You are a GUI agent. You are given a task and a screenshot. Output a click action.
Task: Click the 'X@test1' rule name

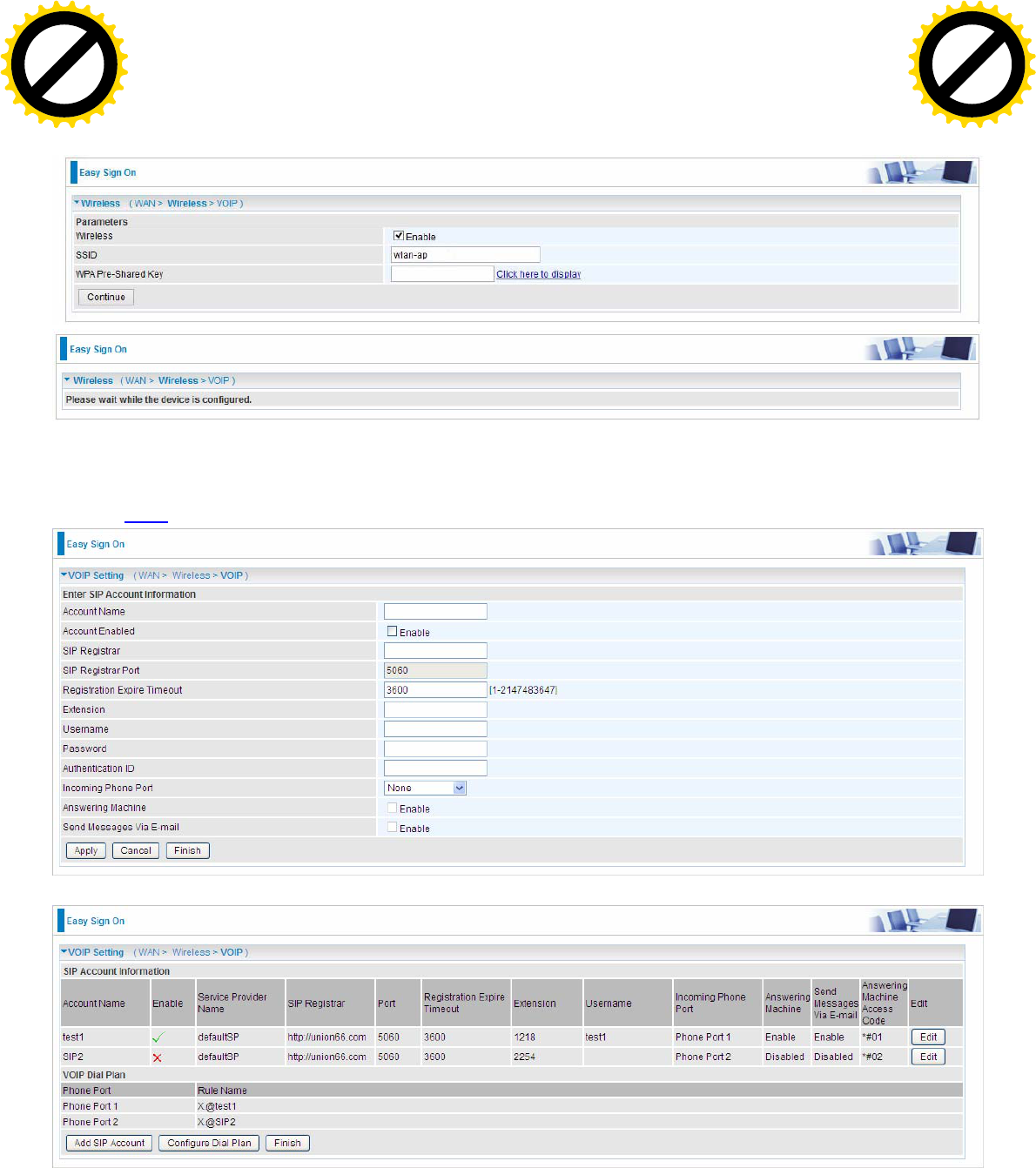tap(217, 1106)
